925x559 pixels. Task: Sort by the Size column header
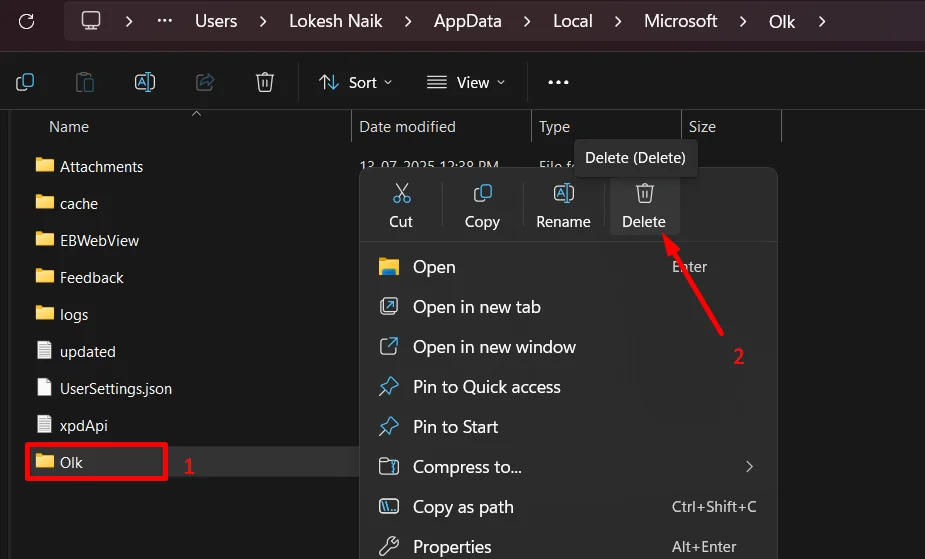[x=702, y=127]
